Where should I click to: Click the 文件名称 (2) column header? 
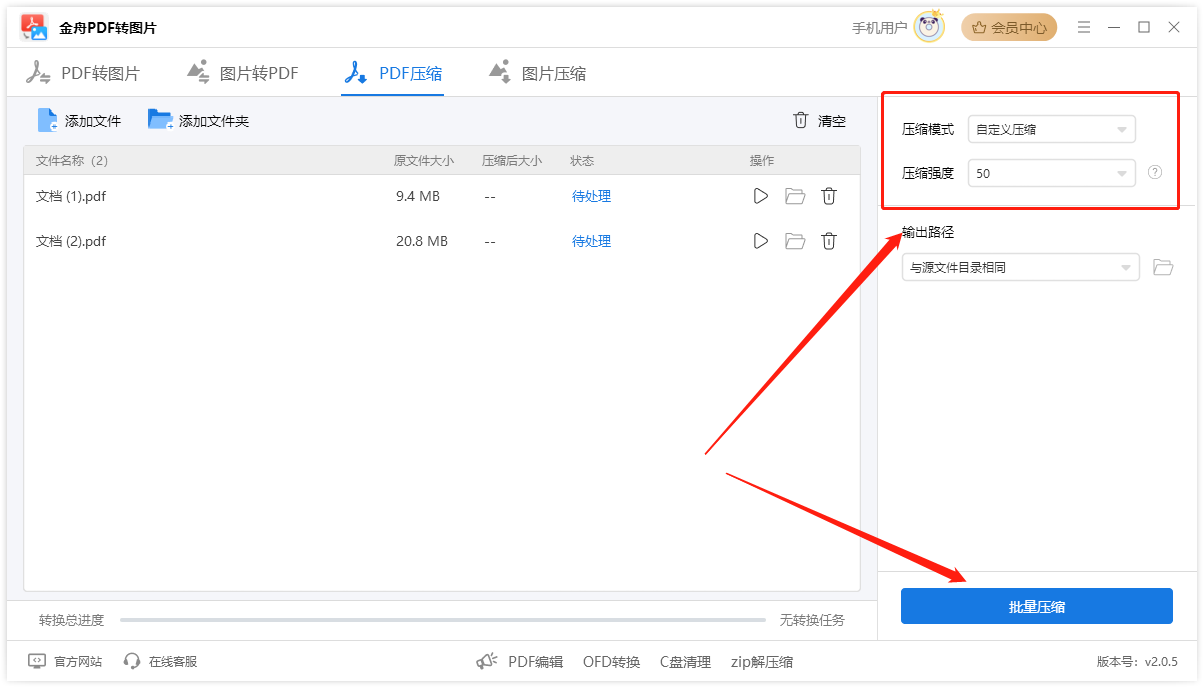coord(72,160)
